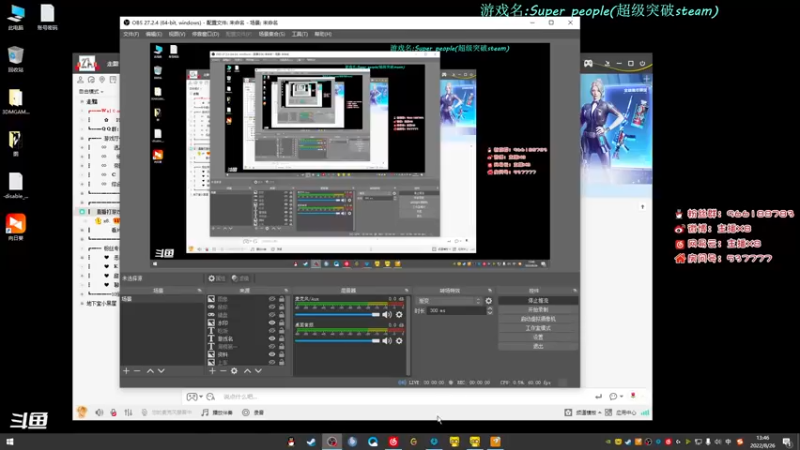This screenshot has height=450, width=800.
Task: Open the 工具(T) menu in OBS
Action: (299, 34)
